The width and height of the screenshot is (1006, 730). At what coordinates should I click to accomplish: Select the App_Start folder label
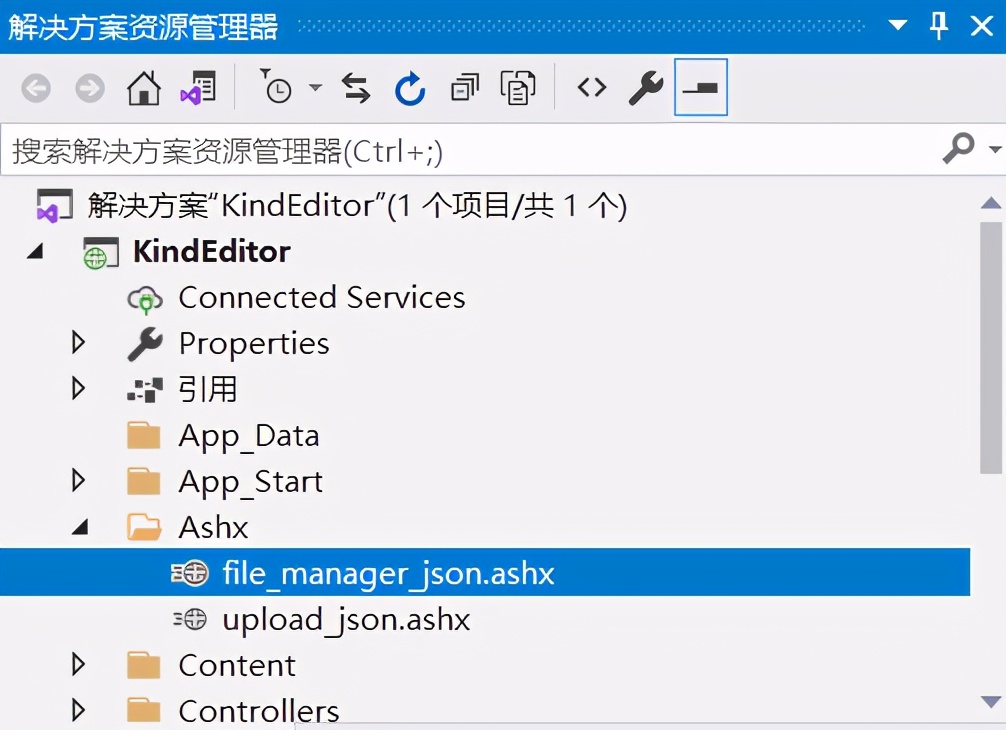tap(251, 482)
